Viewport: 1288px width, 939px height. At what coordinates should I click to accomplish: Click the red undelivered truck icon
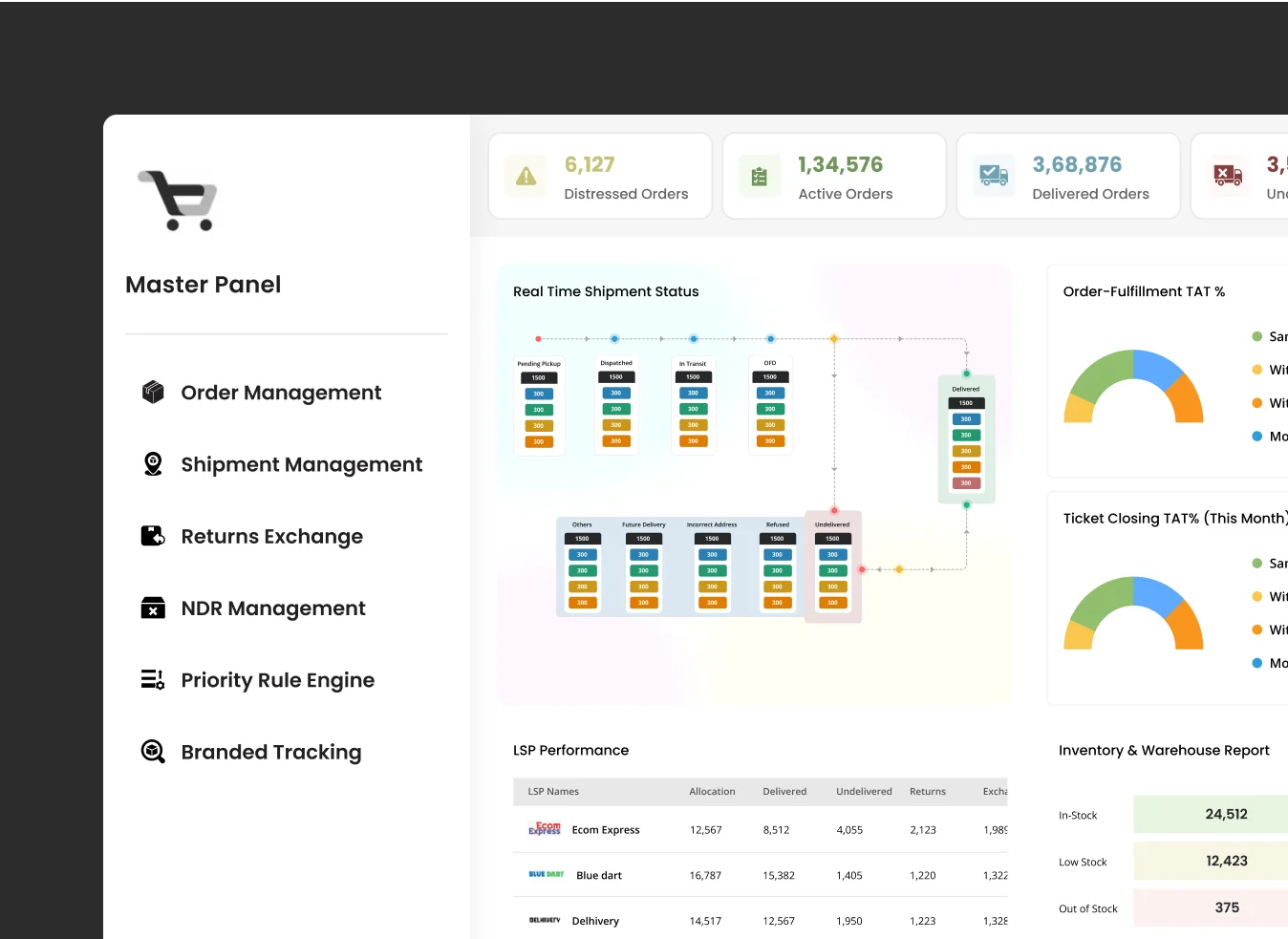coord(1228,176)
